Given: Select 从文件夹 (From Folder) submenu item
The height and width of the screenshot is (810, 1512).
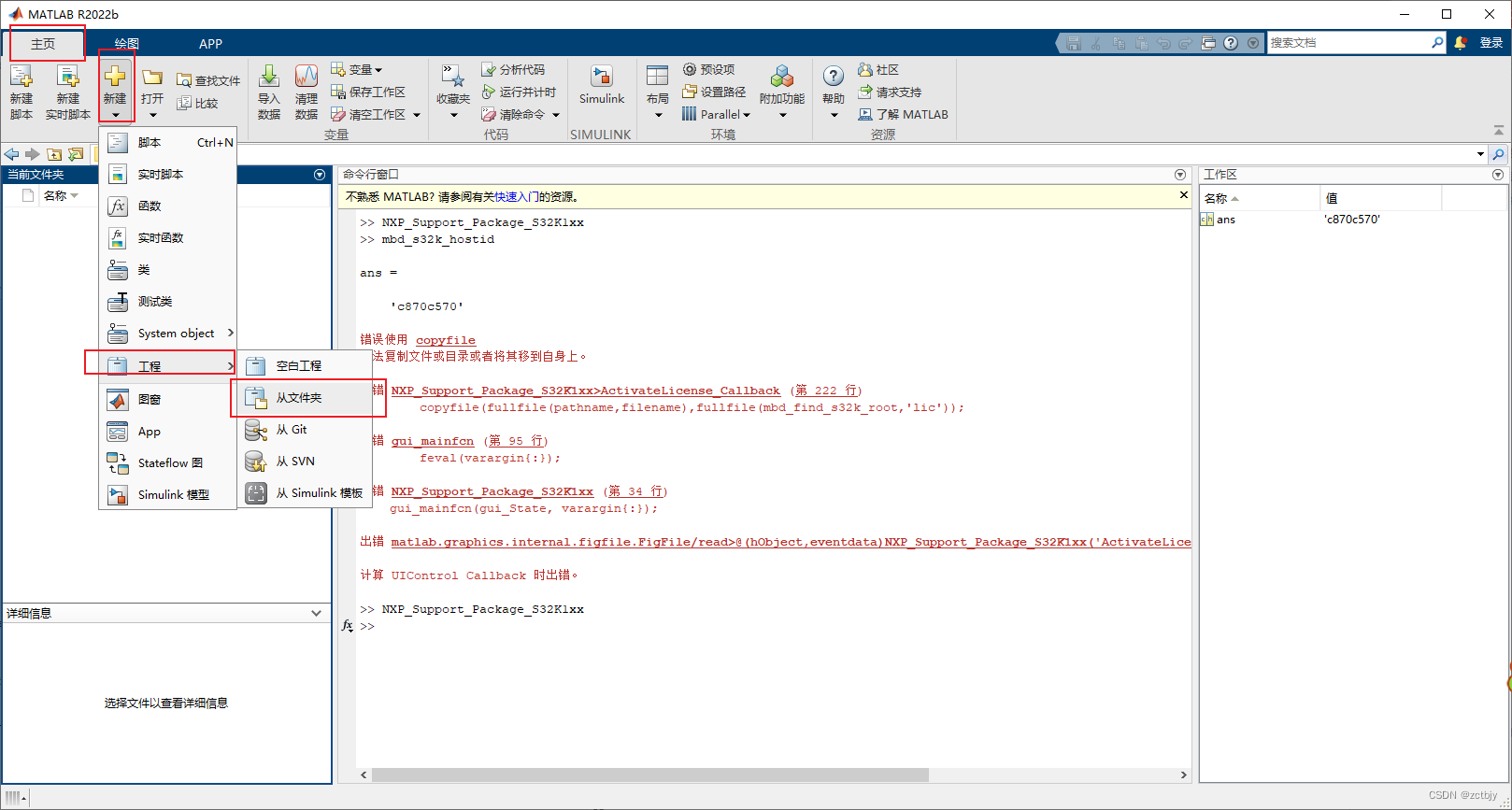Looking at the screenshot, I should point(305,397).
